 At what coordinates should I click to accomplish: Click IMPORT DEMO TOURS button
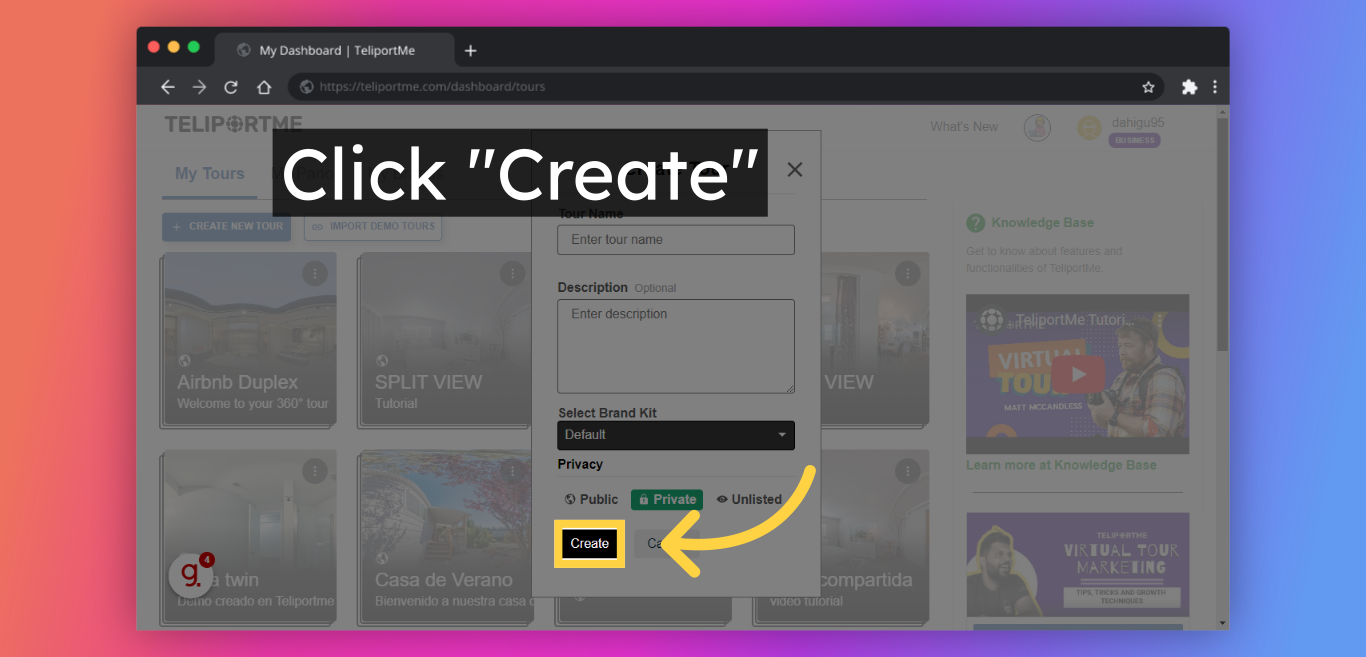(x=373, y=226)
